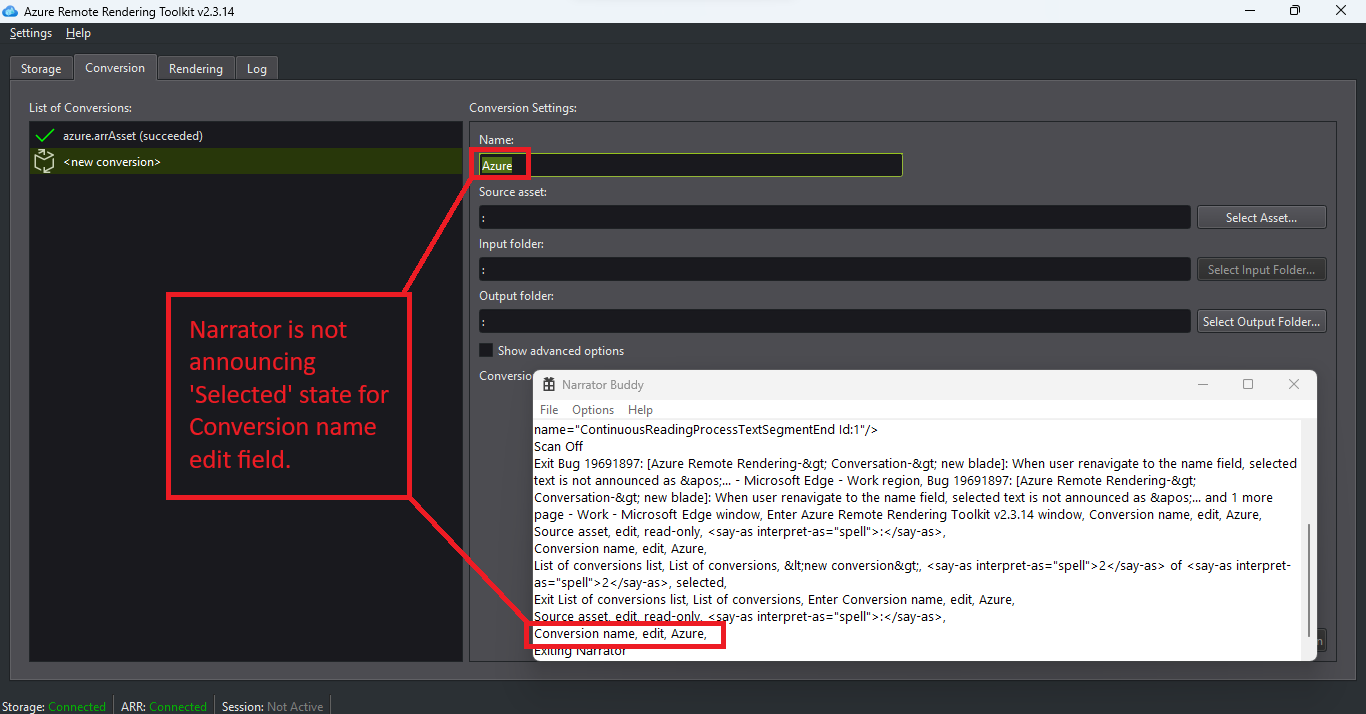Click the new conversion cube icon

pyautogui.click(x=44, y=161)
